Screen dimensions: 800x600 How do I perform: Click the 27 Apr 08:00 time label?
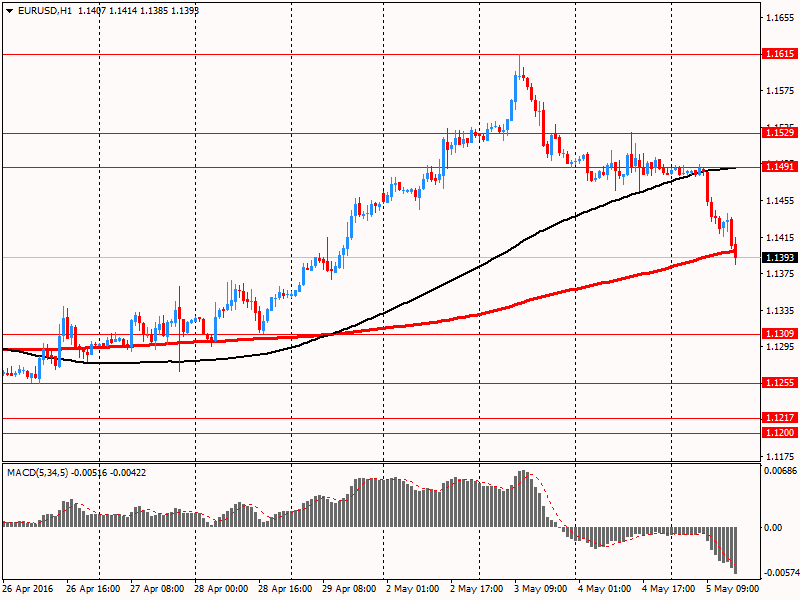click(x=157, y=589)
